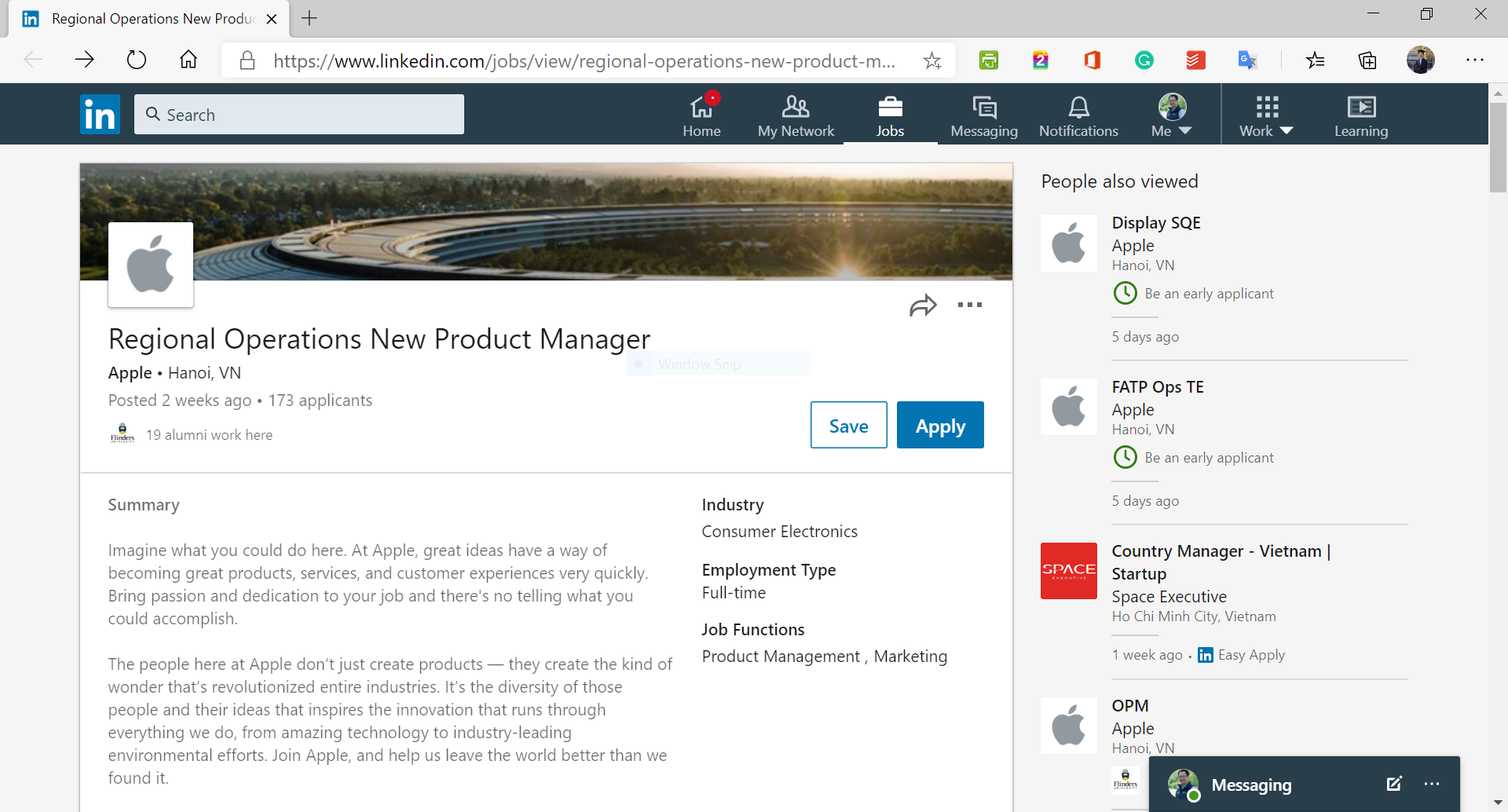Screen dimensions: 1508x812
Task: Click '173 applicants' text
Action: click(320, 401)
